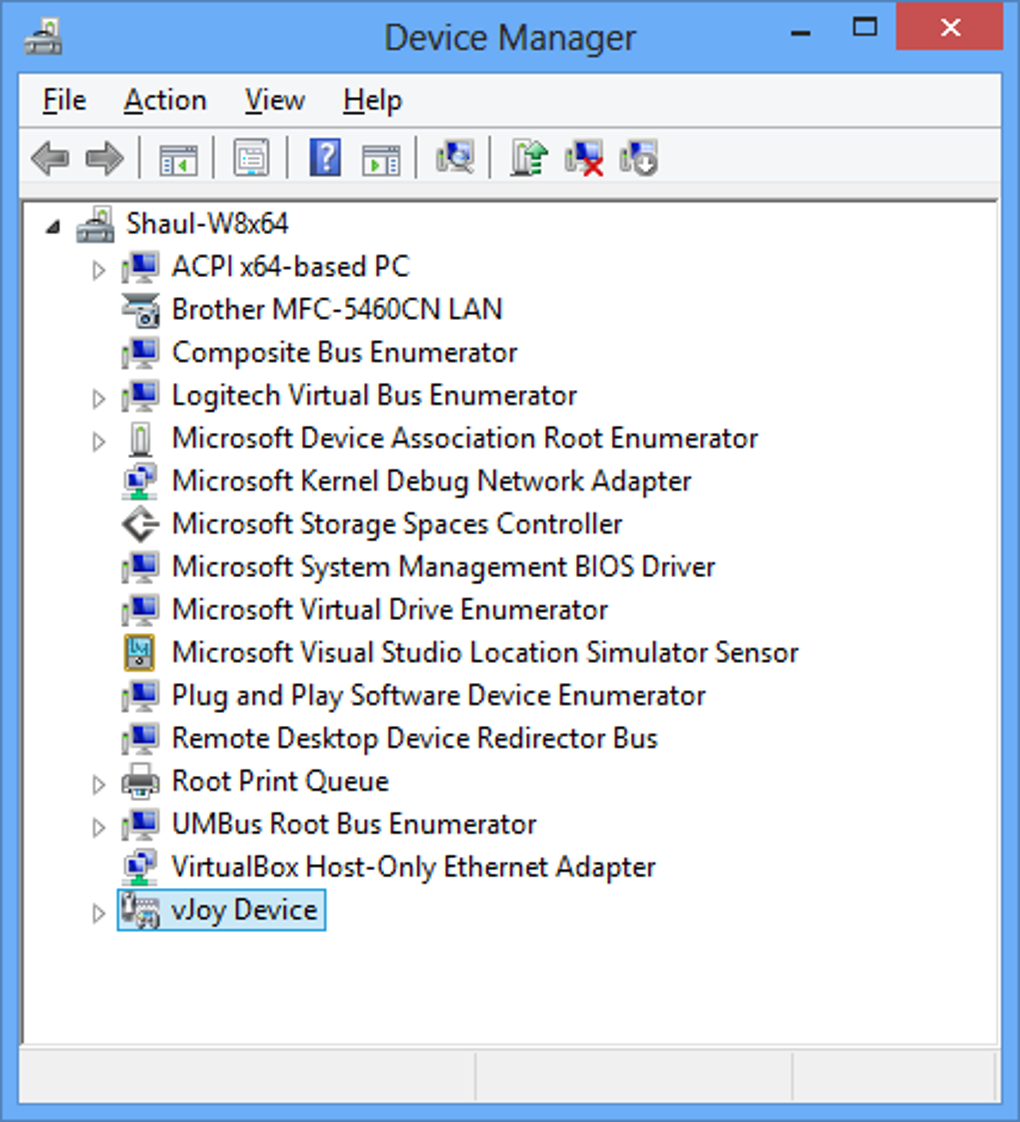Click the Back arrow in the toolbar
The width and height of the screenshot is (1020, 1122).
tap(50, 158)
